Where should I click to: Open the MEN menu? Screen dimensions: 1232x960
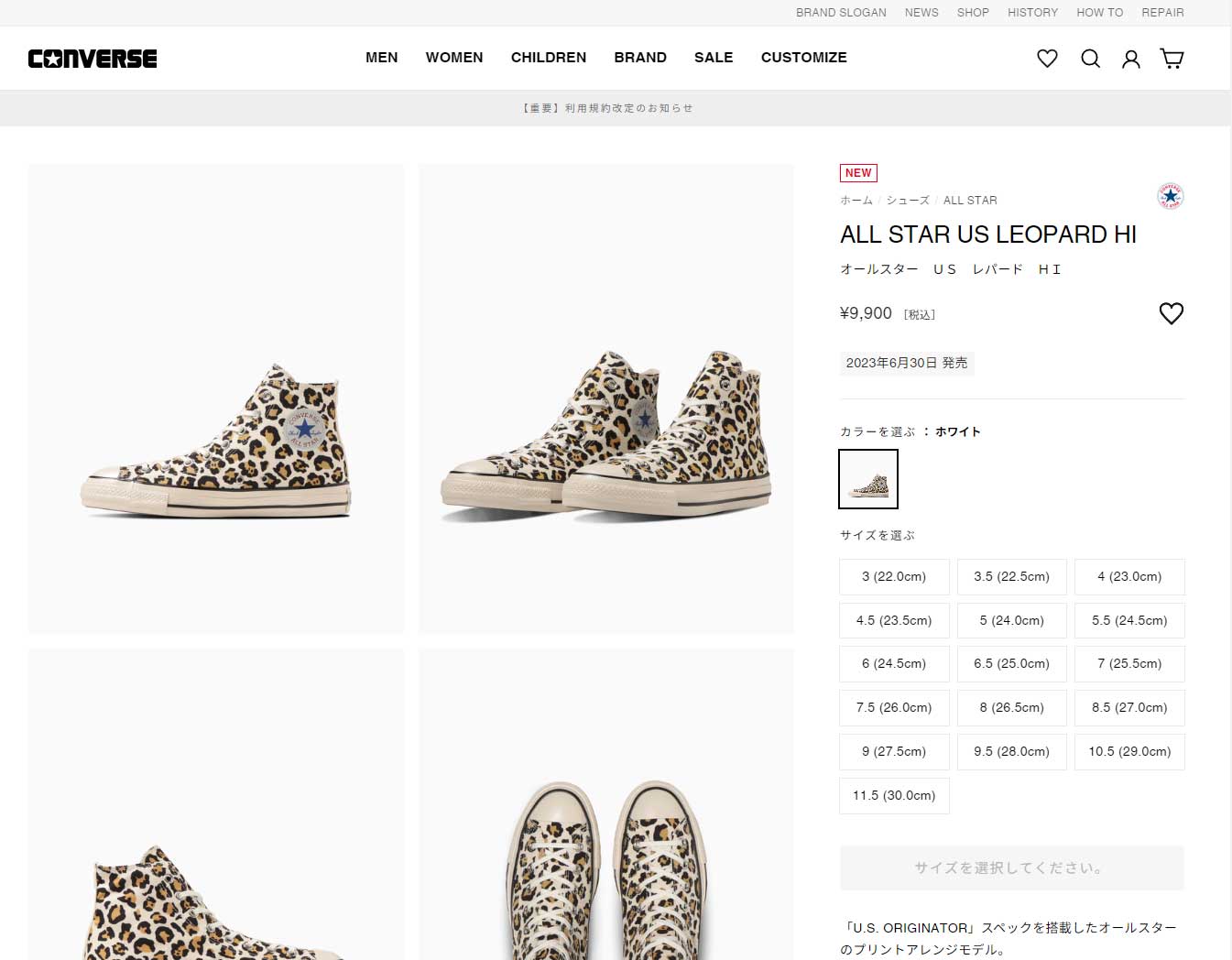(x=382, y=57)
